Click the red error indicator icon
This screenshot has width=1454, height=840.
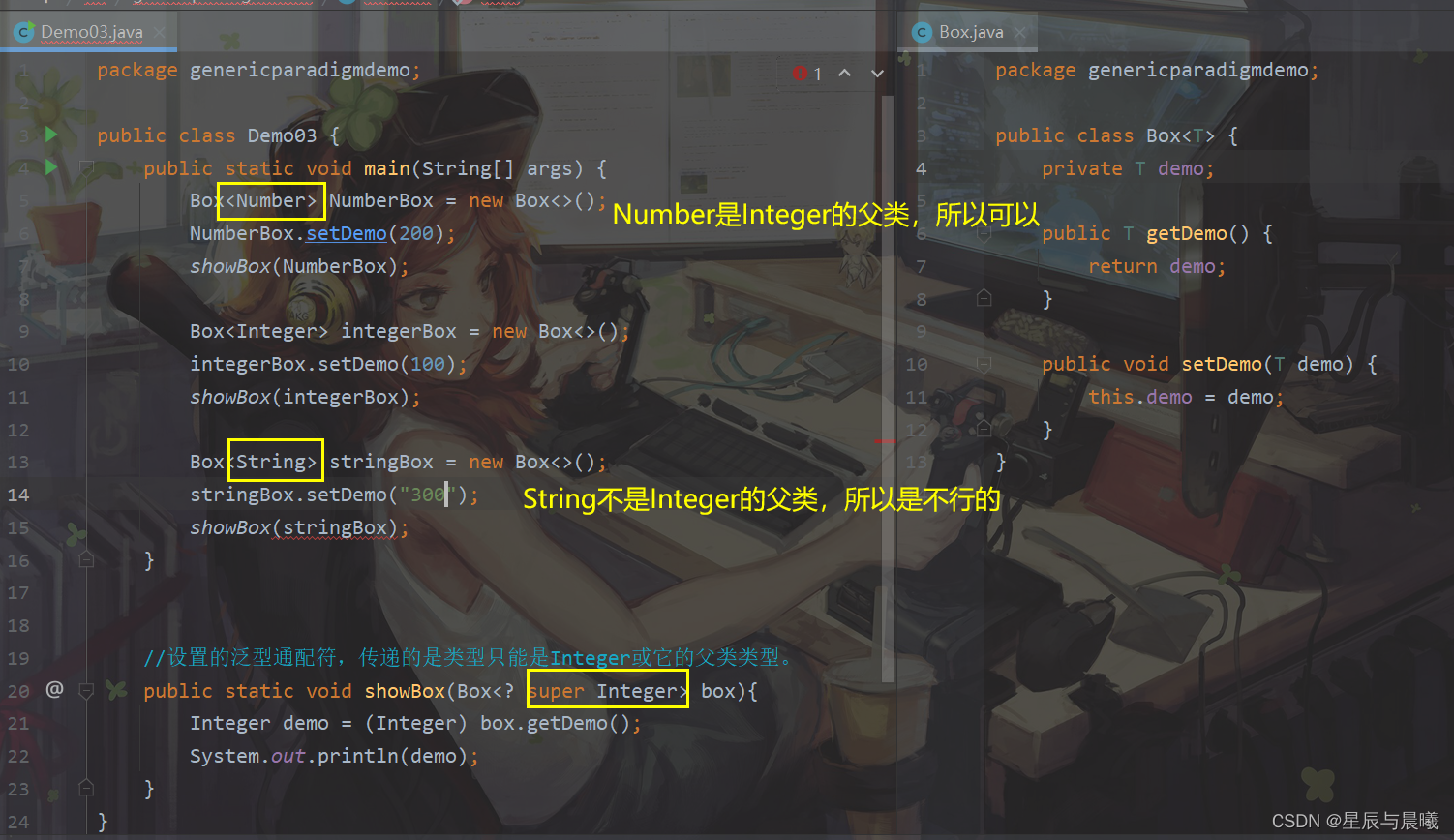800,73
